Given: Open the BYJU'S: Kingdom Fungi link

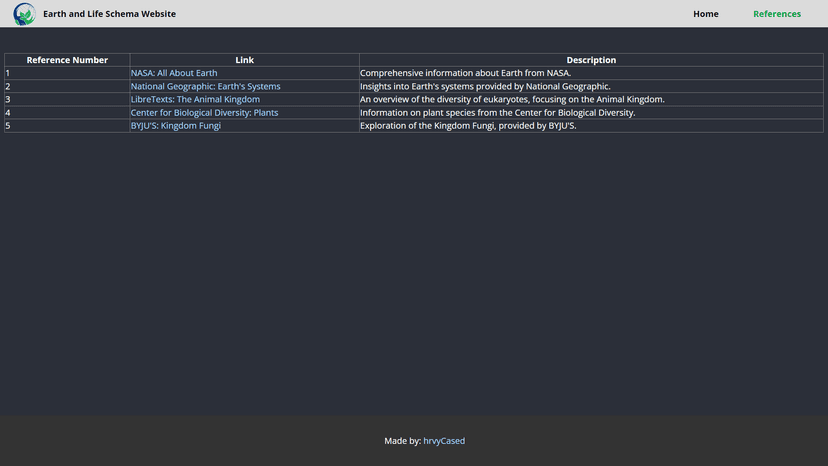Looking at the screenshot, I should coord(176,125).
